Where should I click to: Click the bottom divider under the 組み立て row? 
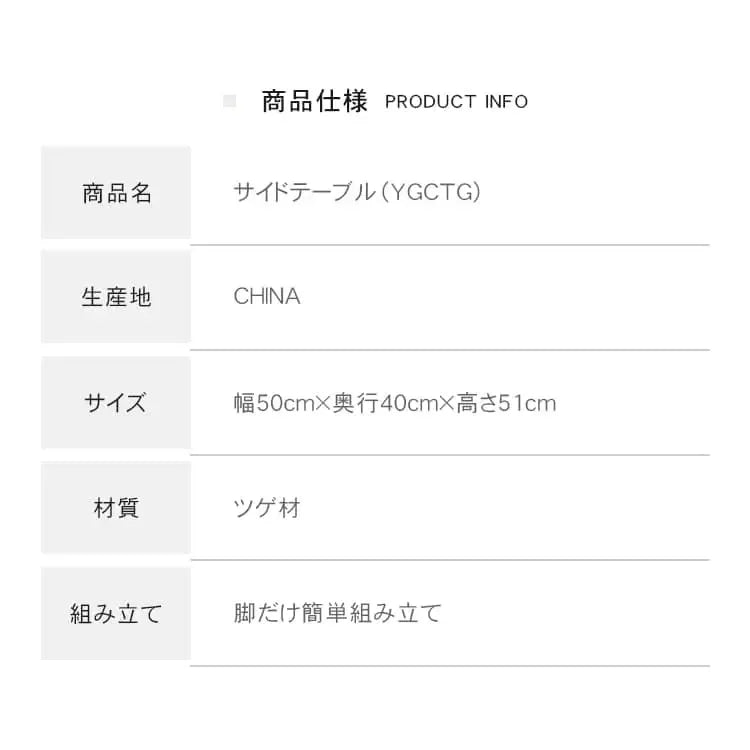(450, 665)
